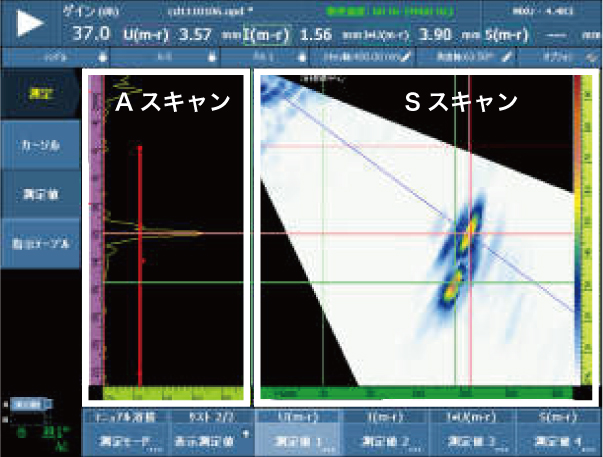Open the カーソル sidebar menu
This screenshot has width=603, height=457.
(39, 145)
